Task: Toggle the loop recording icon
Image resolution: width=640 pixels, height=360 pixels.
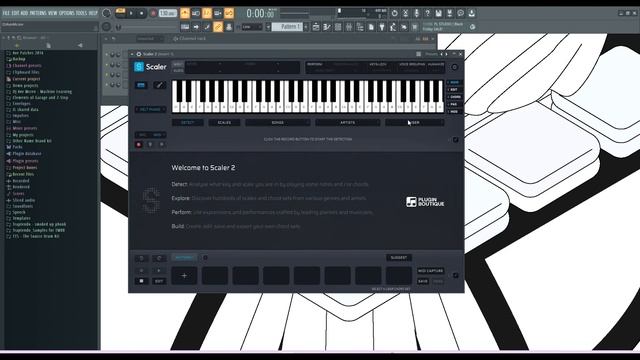Action: point(229,13)
